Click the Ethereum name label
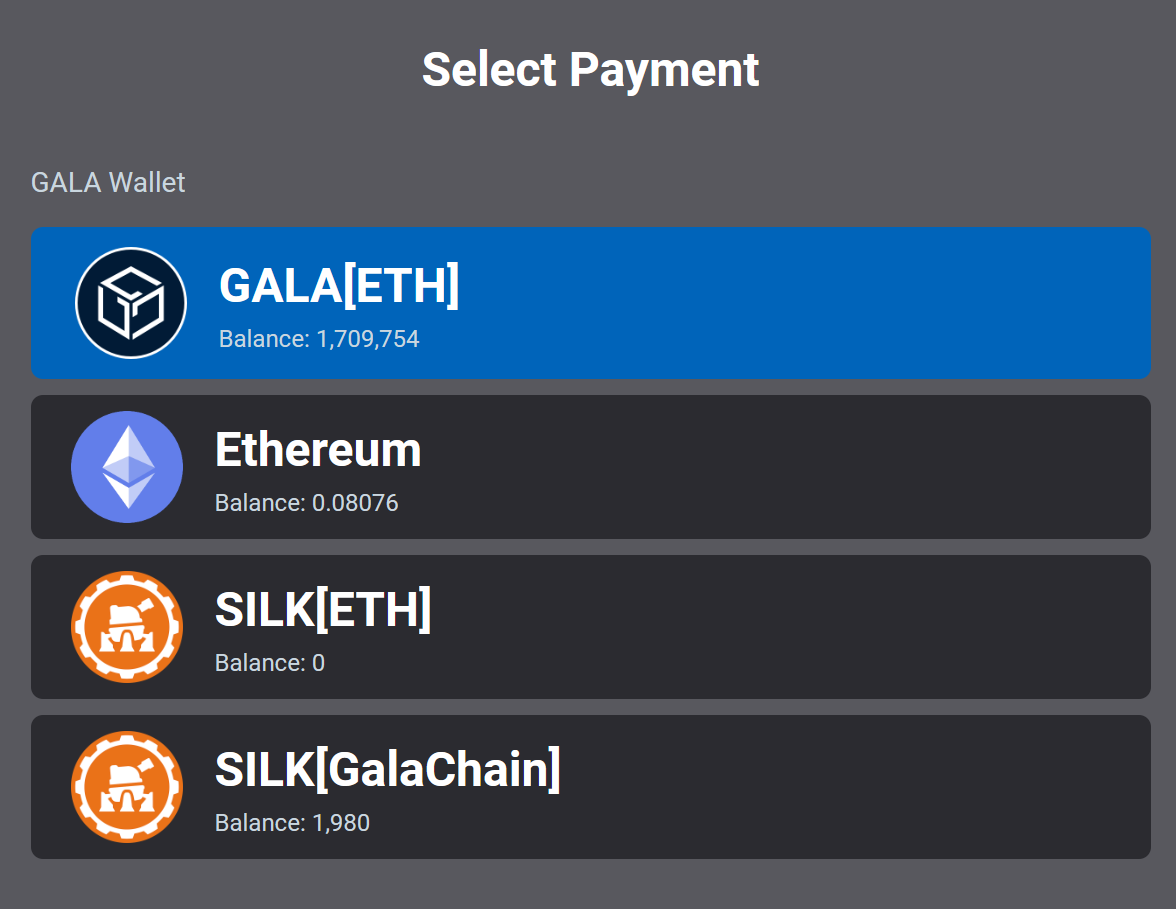The height and width of the screenshot is (909, 1176). (x=318, y=449)
